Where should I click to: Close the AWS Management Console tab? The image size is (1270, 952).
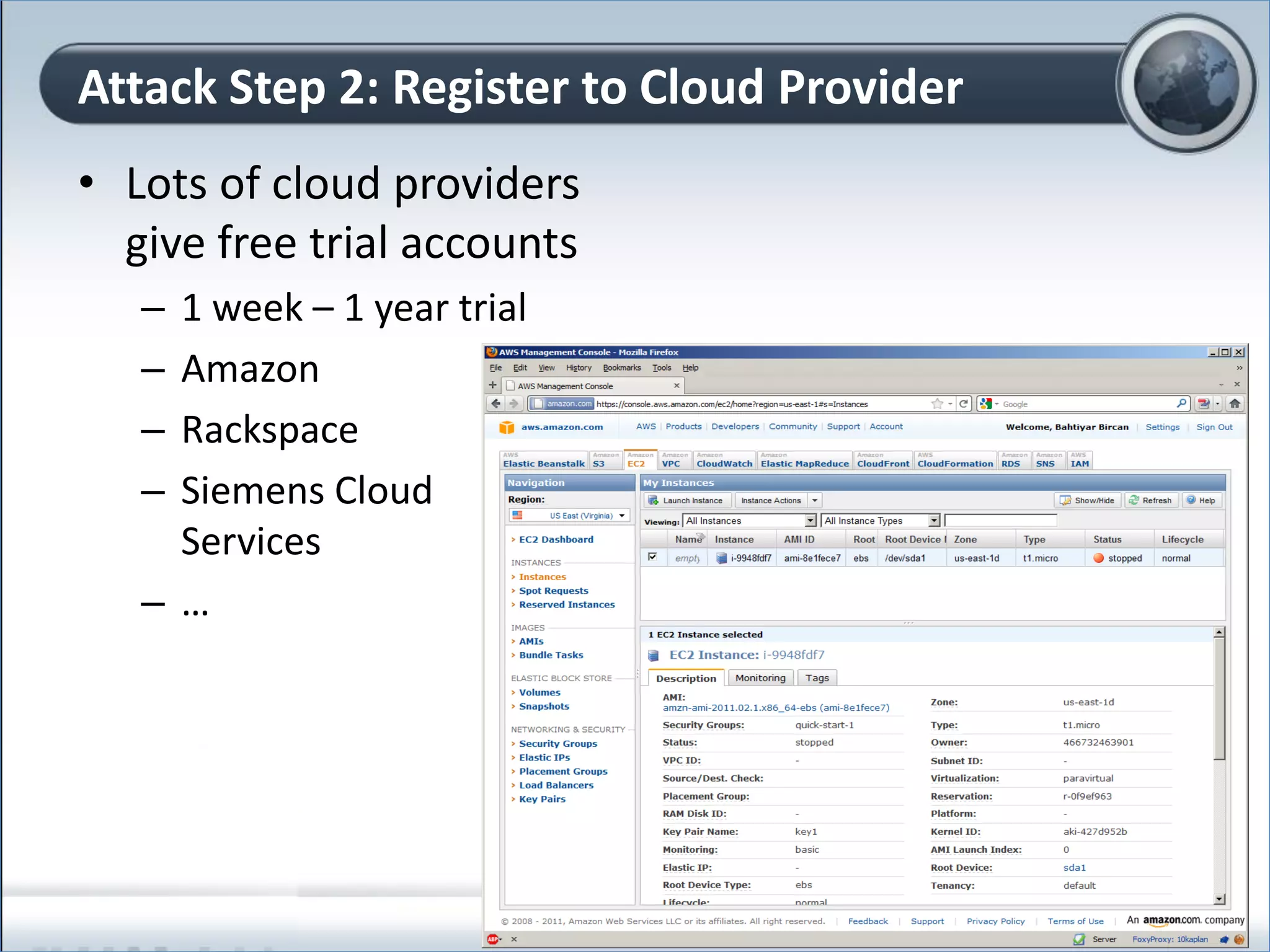click(677, 386)
